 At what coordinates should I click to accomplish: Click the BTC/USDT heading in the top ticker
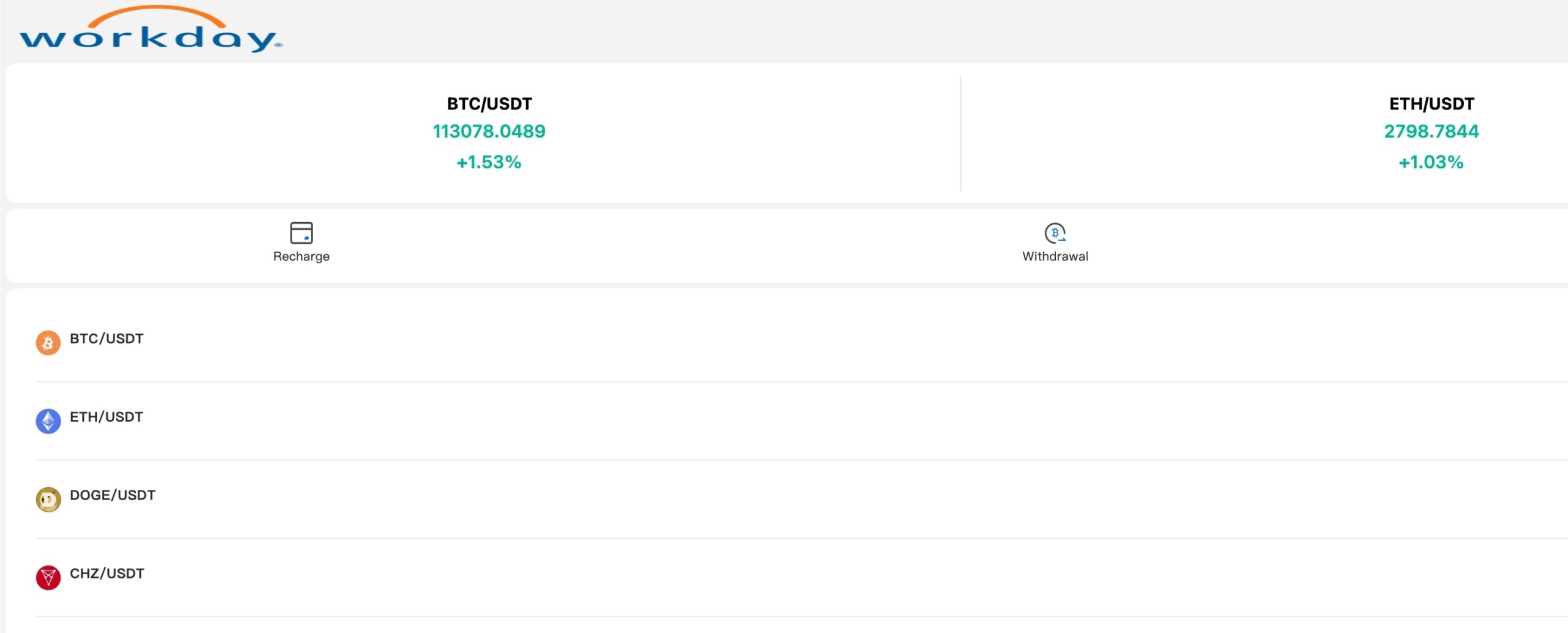[x=489, y=104]
